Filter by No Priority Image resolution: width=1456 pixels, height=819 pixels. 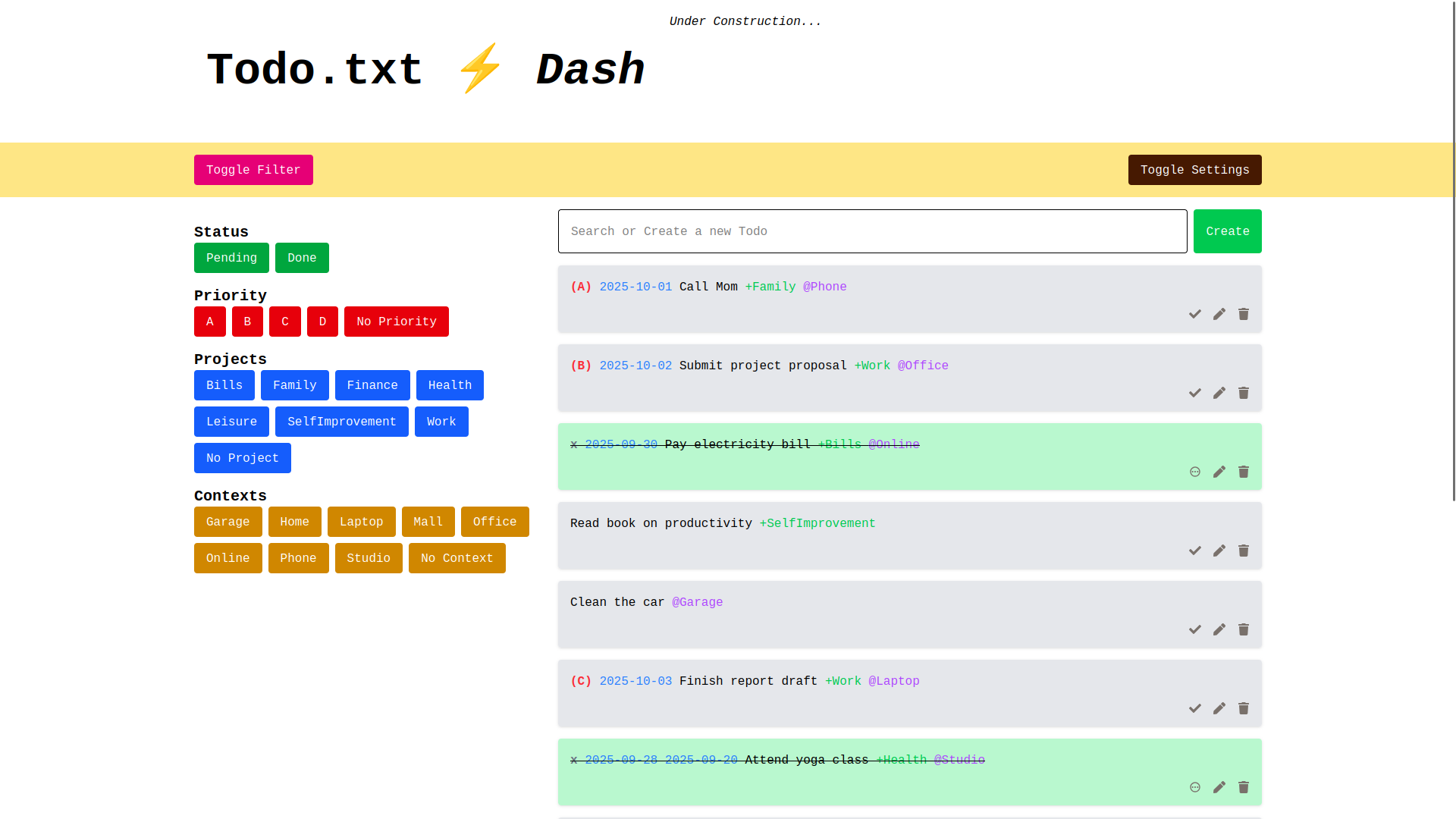click(x=396, y=322)
